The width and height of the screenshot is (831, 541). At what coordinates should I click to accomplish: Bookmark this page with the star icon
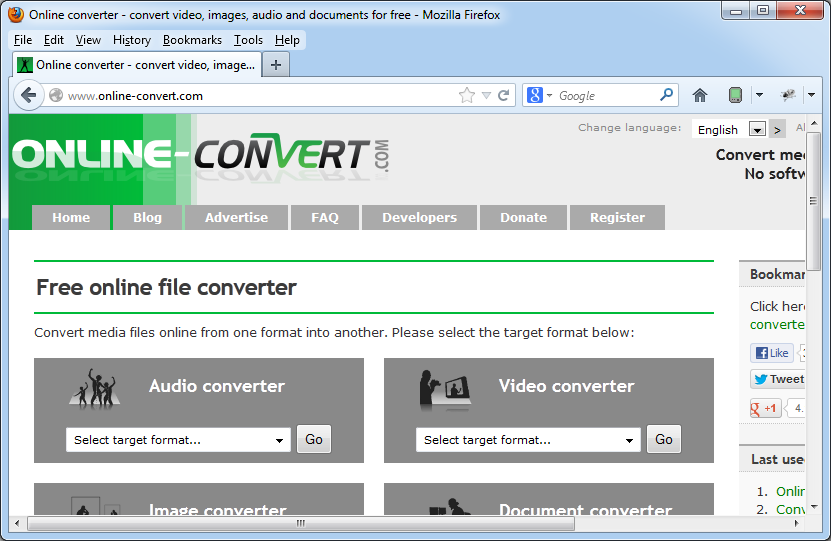[466, 95]
